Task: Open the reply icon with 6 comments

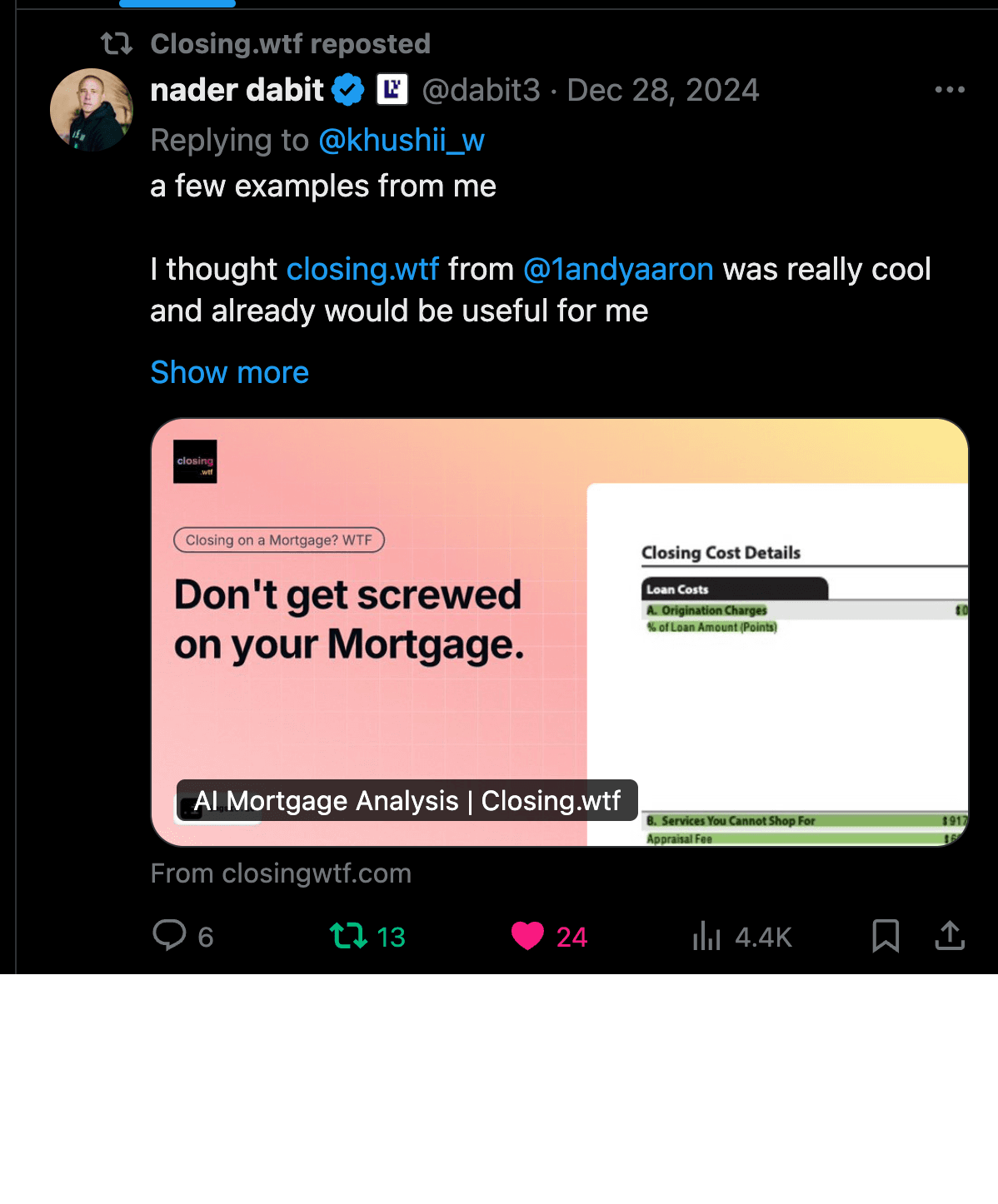Action: click(x=170, y=935)
